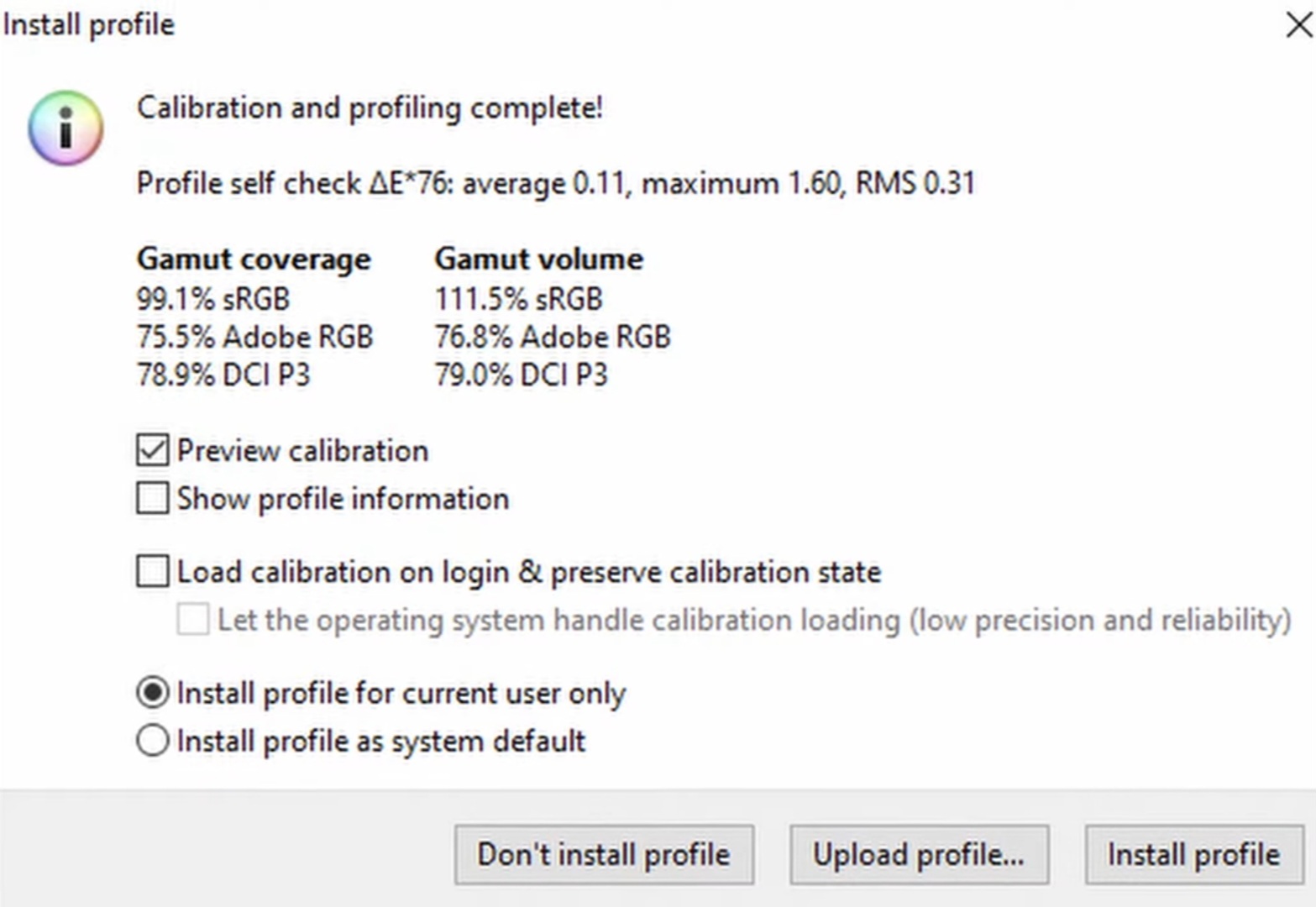
Task: Uncheck the Preview calibration checkbox
Action: [152, 450]
